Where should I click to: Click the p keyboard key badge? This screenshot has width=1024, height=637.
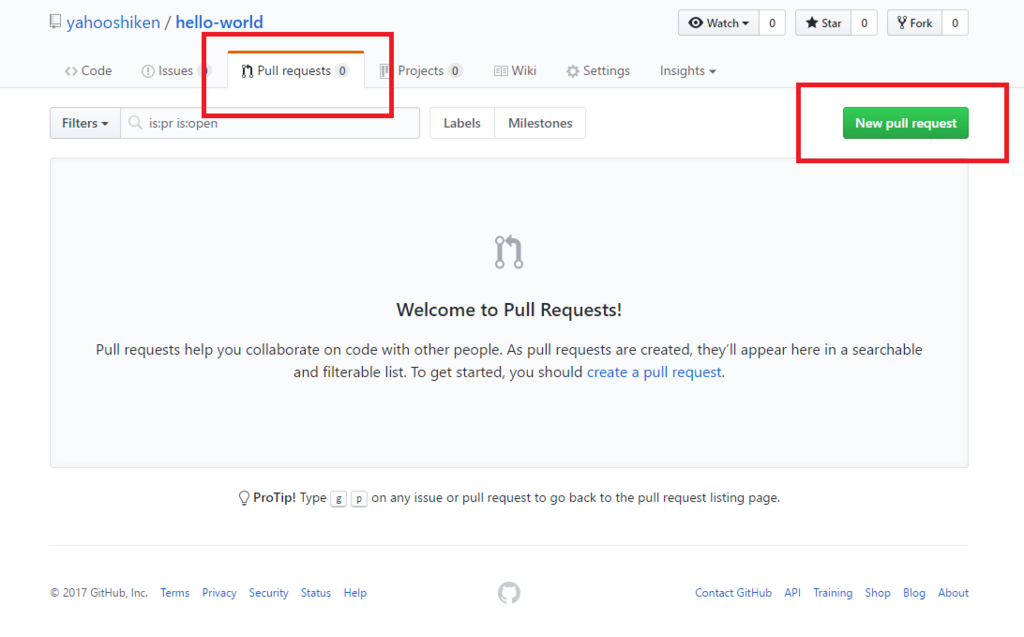359,498
